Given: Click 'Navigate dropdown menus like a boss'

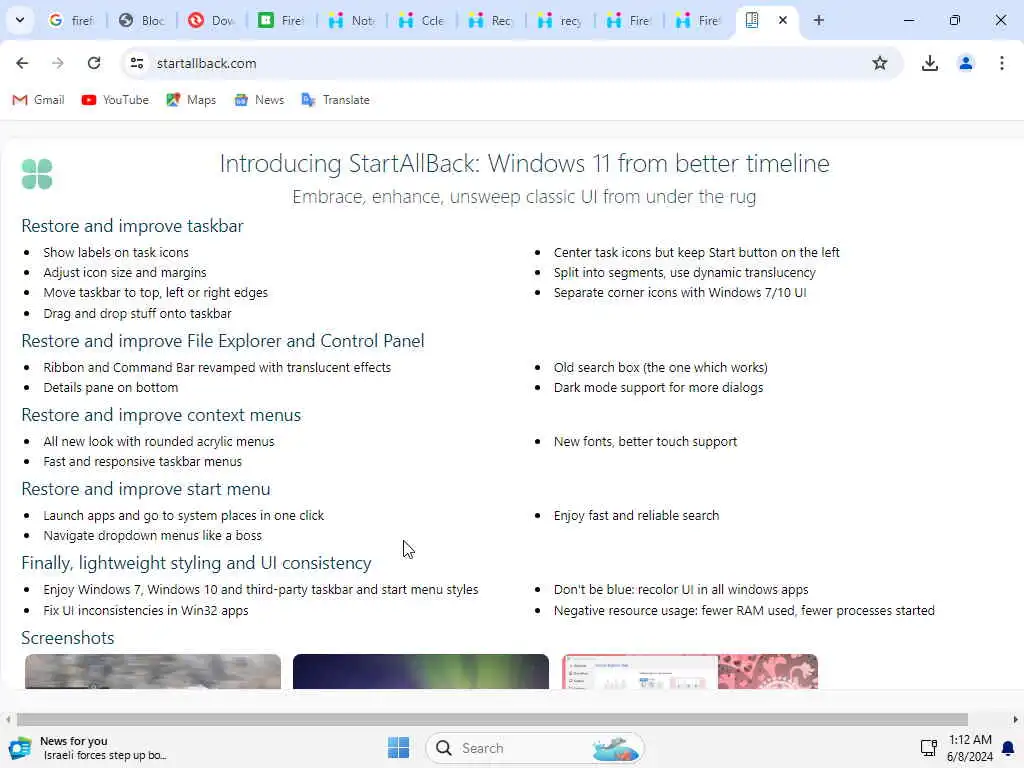Looking at the screenshot, I should point(152,536).
